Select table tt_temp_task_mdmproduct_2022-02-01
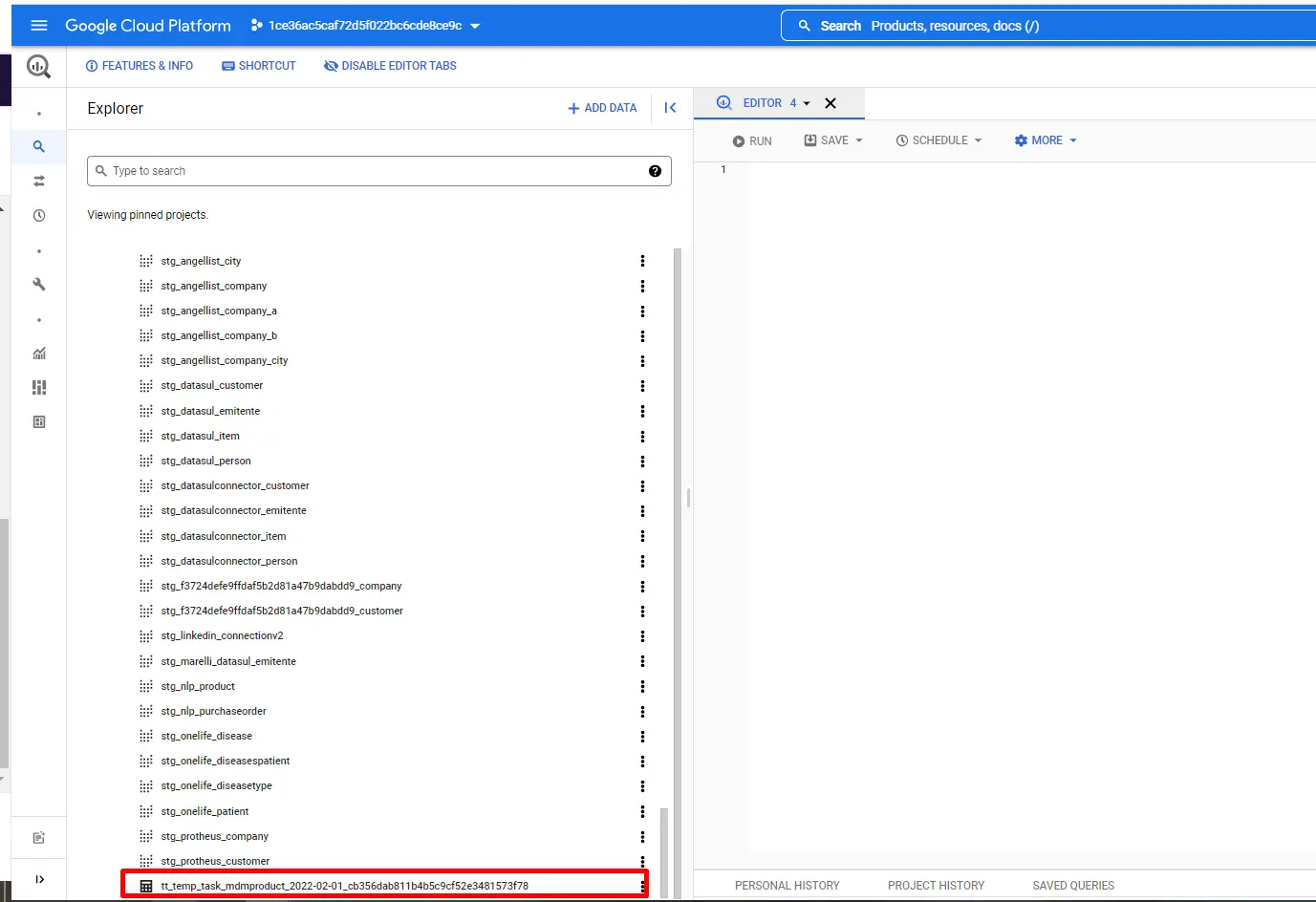The height and width of the screenshot is (902, 1316). (x=345, y=886)
